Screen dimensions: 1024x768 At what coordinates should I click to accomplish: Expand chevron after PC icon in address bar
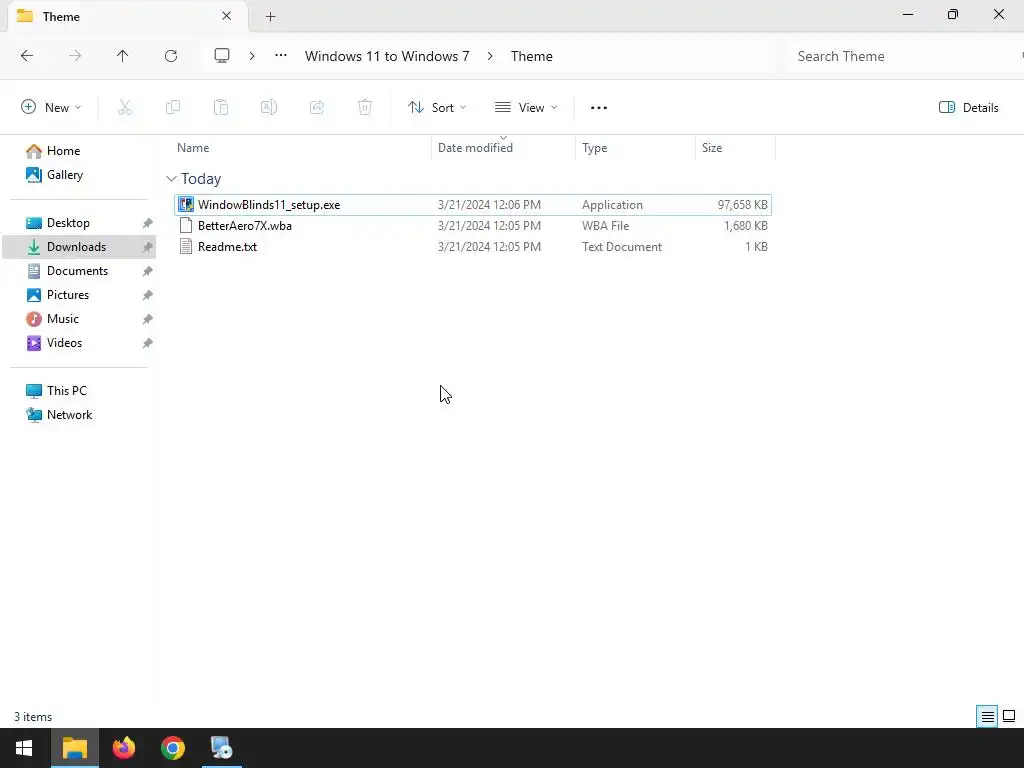click(x=252, y=56)
